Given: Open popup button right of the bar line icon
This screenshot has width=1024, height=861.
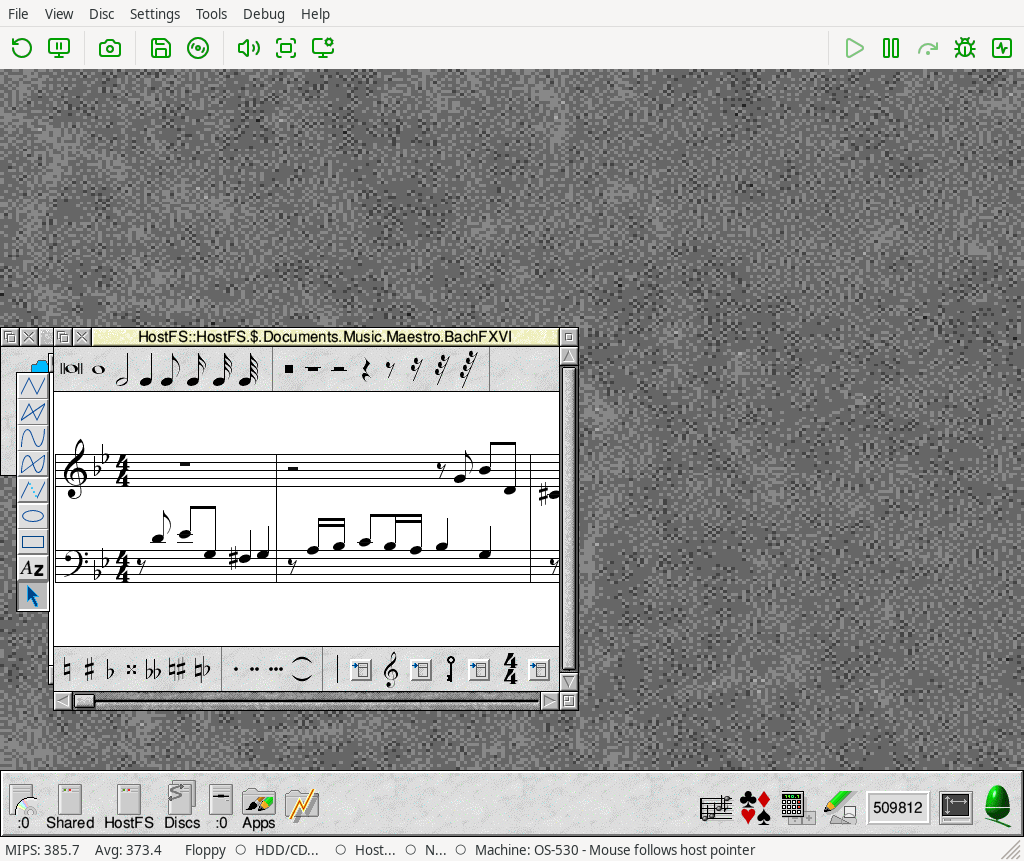Looking at the screenshot, I should coord(361,670).
